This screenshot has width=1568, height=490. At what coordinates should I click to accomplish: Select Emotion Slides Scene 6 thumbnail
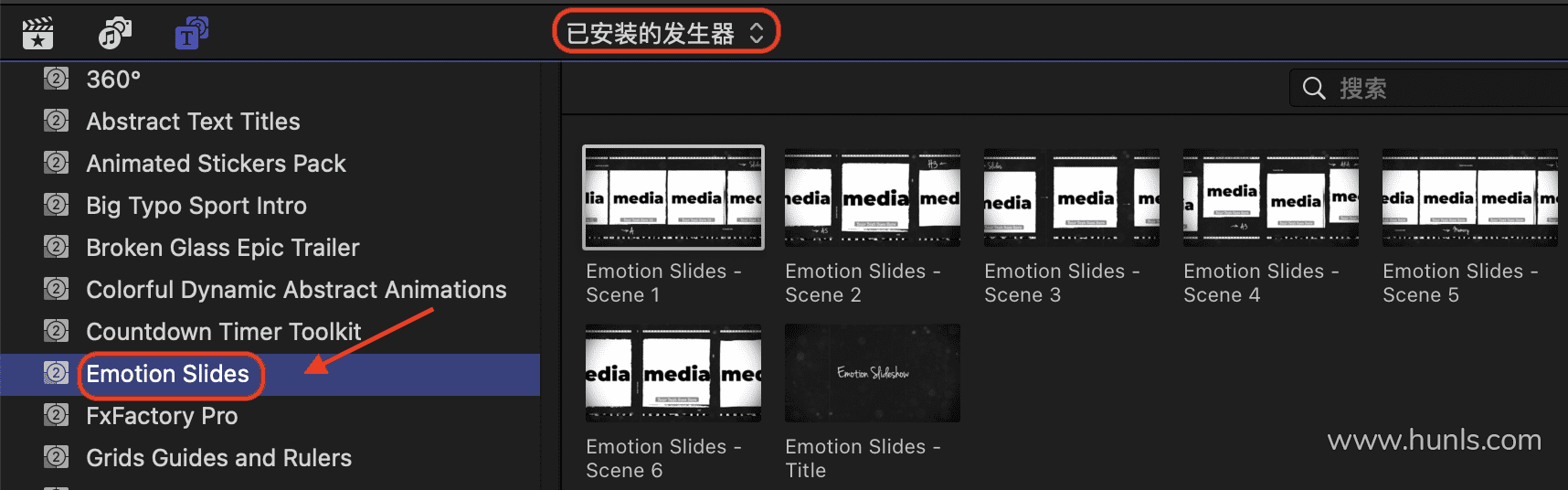(673, 373)
